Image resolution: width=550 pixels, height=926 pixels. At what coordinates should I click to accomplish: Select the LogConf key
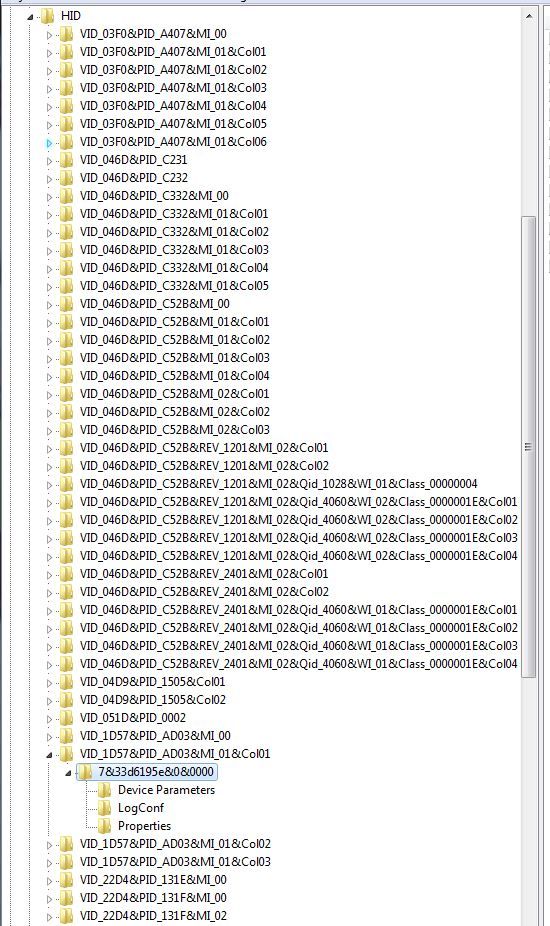[141, 807]
